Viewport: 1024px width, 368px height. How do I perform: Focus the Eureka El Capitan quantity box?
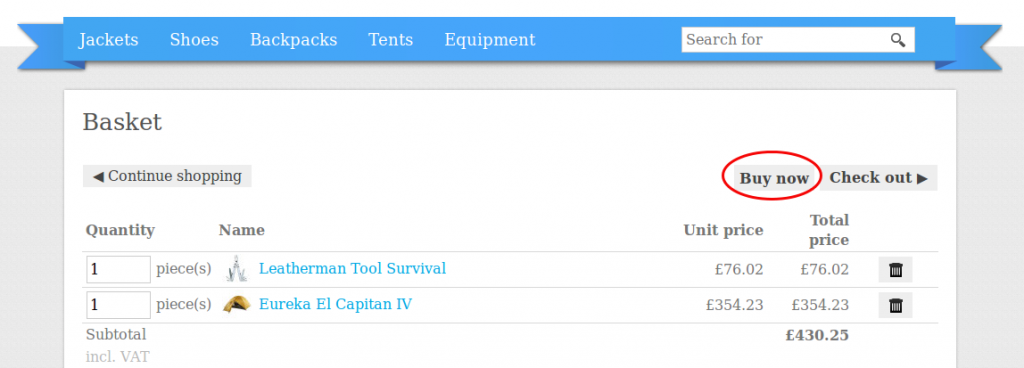pyautogui.click(x=118, y=305)
